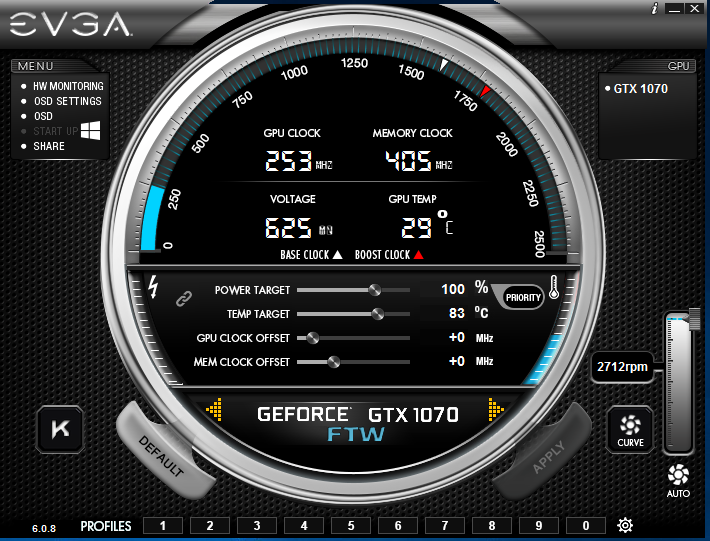The width and height of the screenshot is (710, 541).
Task: Click the fan speed vertical slider handle
Action: 694,319
